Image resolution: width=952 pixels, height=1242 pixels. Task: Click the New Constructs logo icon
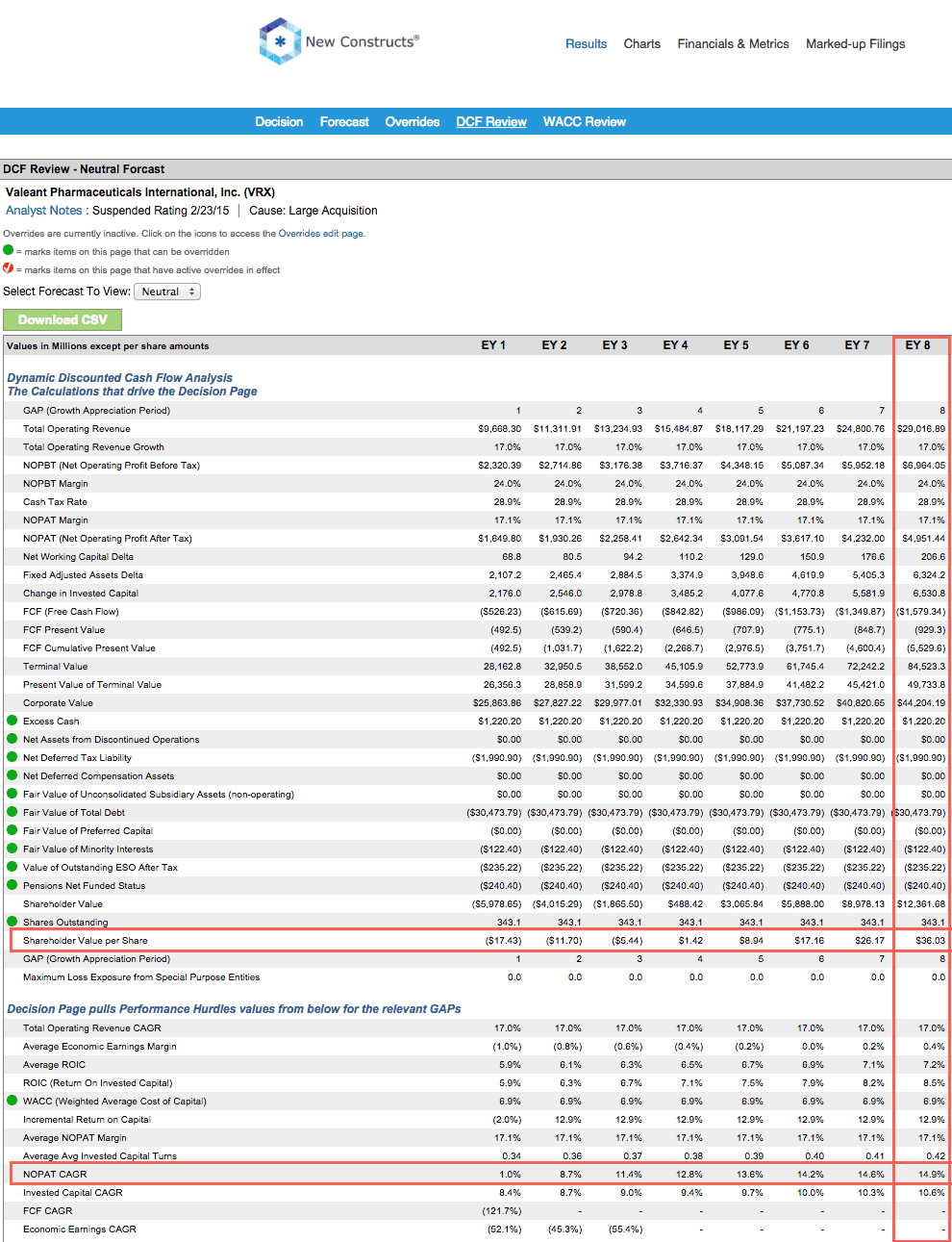click(x=280, y=41)
